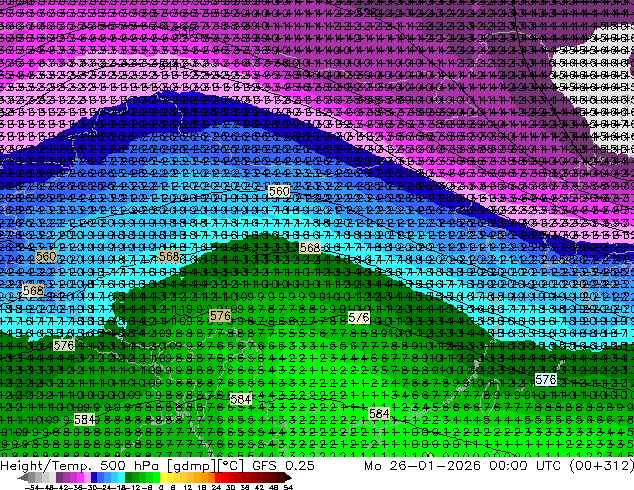Click the '(00+312)' forecast hour text

click(602, 466)
